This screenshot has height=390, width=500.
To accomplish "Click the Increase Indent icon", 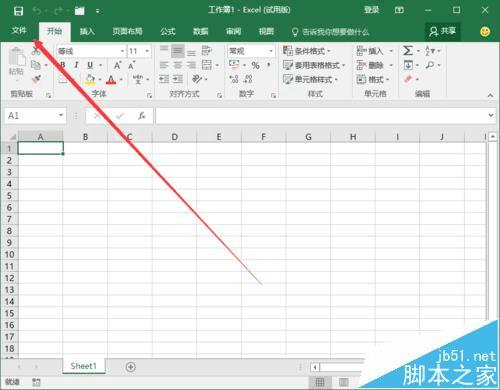I will pyautogui.click(x=178, y=79).
